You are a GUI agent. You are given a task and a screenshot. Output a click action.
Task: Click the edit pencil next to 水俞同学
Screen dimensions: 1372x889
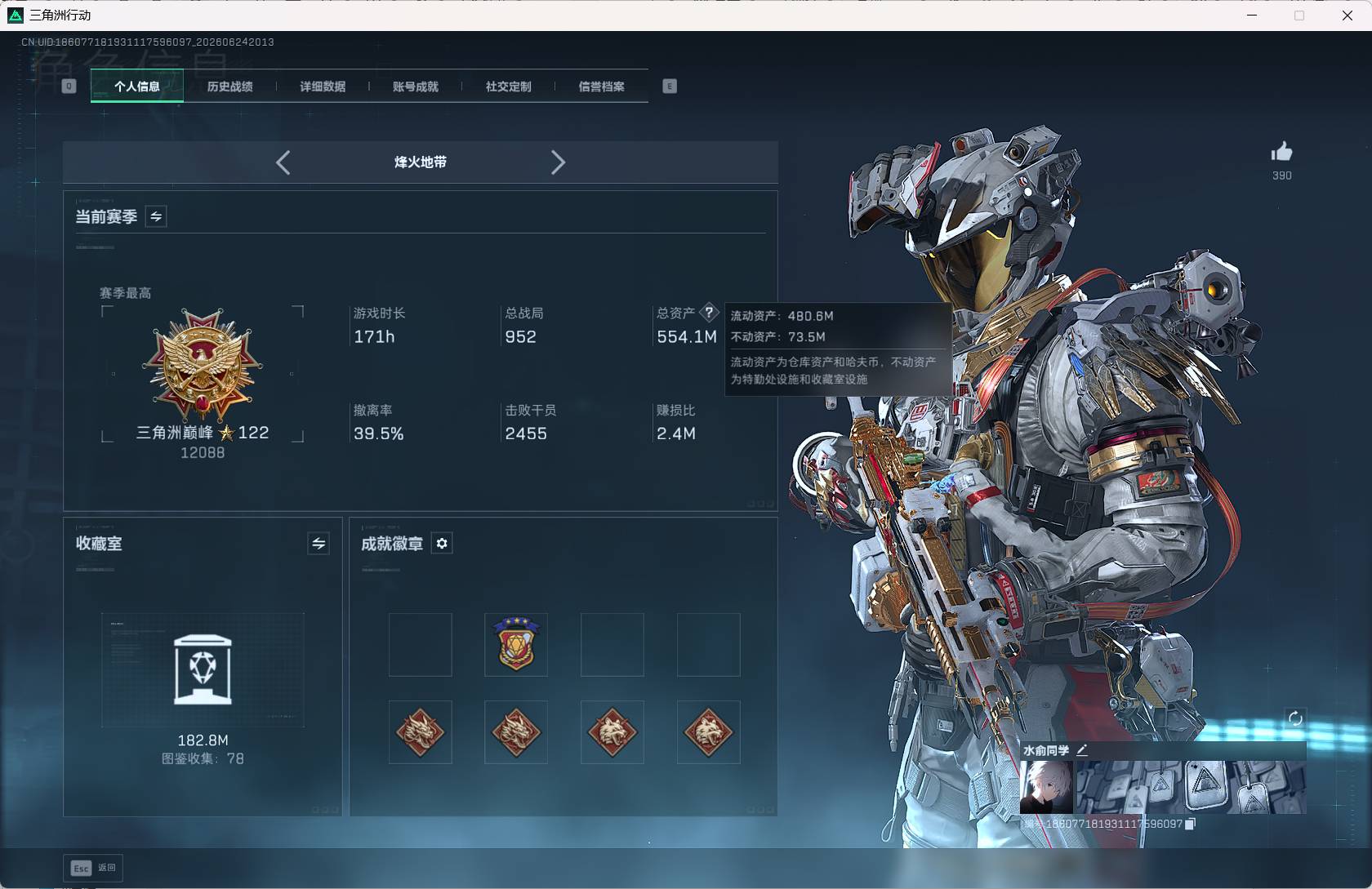pos(1082,749)
